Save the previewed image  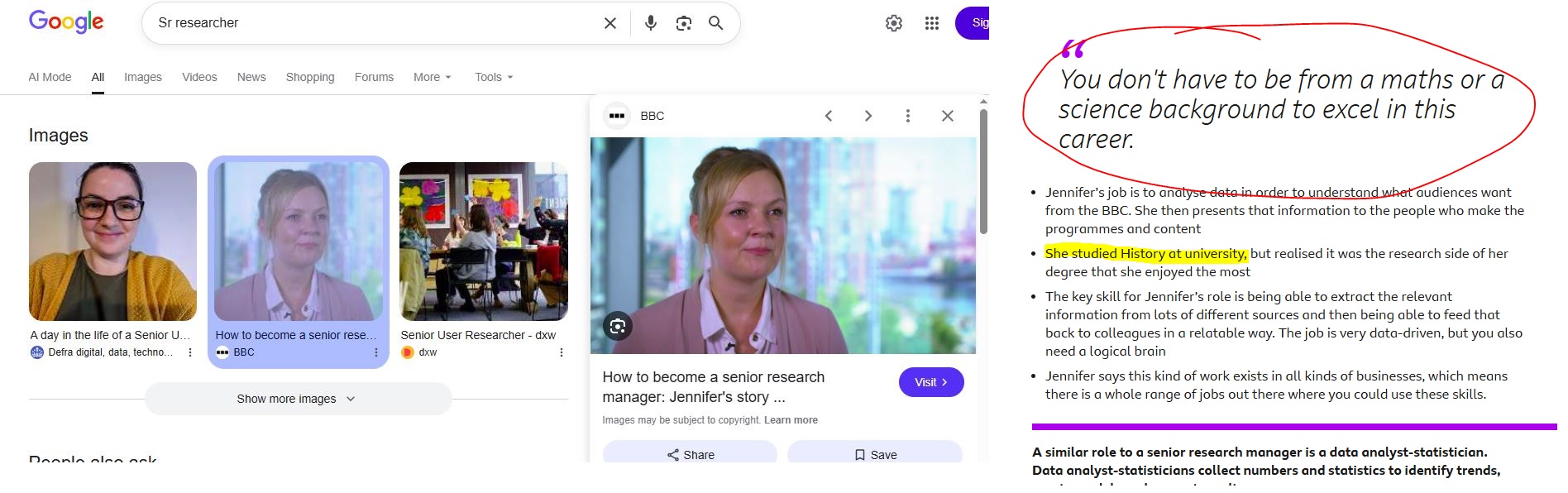tap(875, 454)
